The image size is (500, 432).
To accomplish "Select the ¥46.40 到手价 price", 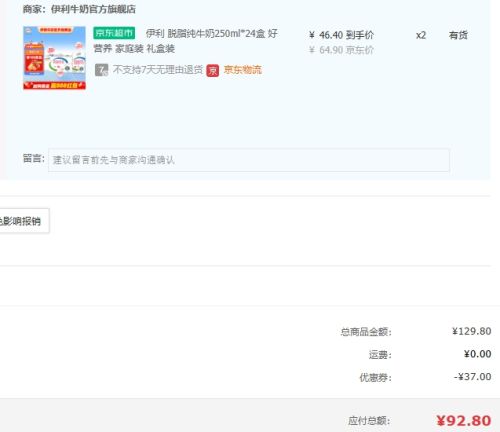I will click(x=342, y=35).
